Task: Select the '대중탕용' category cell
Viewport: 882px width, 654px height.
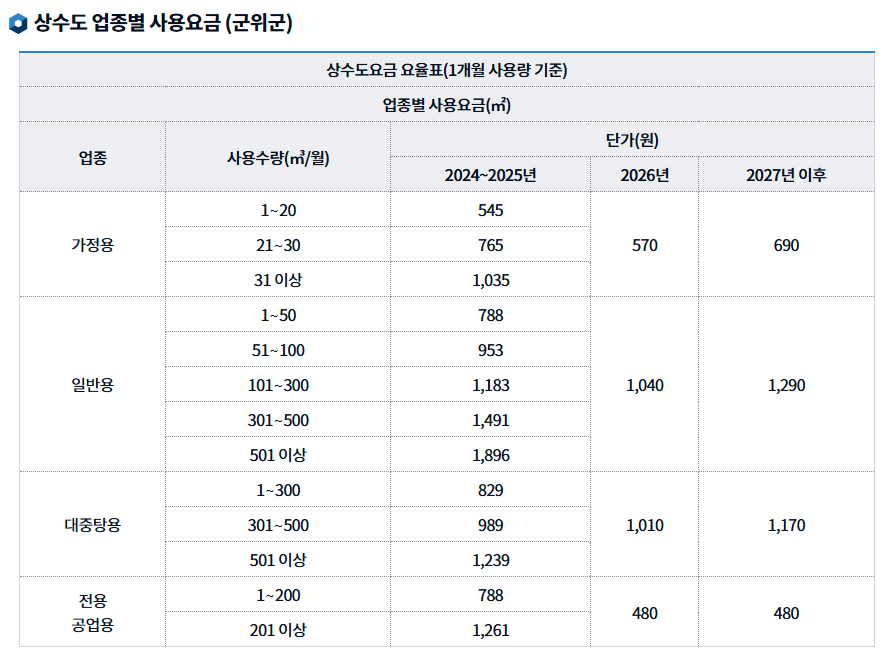Action: pos(93,525)
